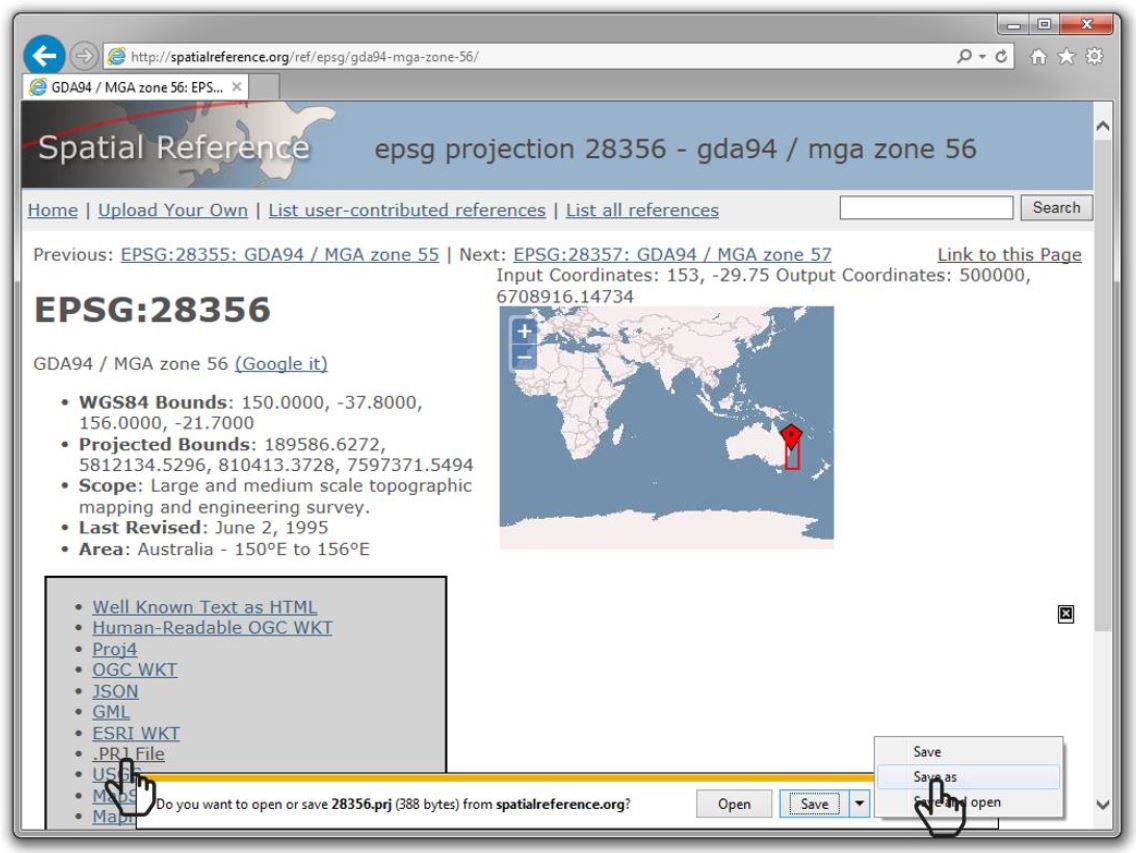Refresh the page with the reload icon
Image resolution: width=1136 pixels, height=853 pixels.
[x=1001, y=57]
